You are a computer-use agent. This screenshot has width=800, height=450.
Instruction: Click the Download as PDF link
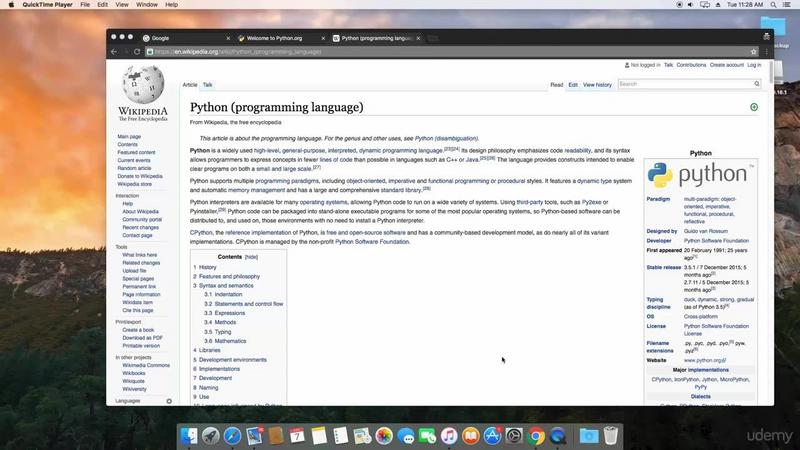click(x=142, y=338)
